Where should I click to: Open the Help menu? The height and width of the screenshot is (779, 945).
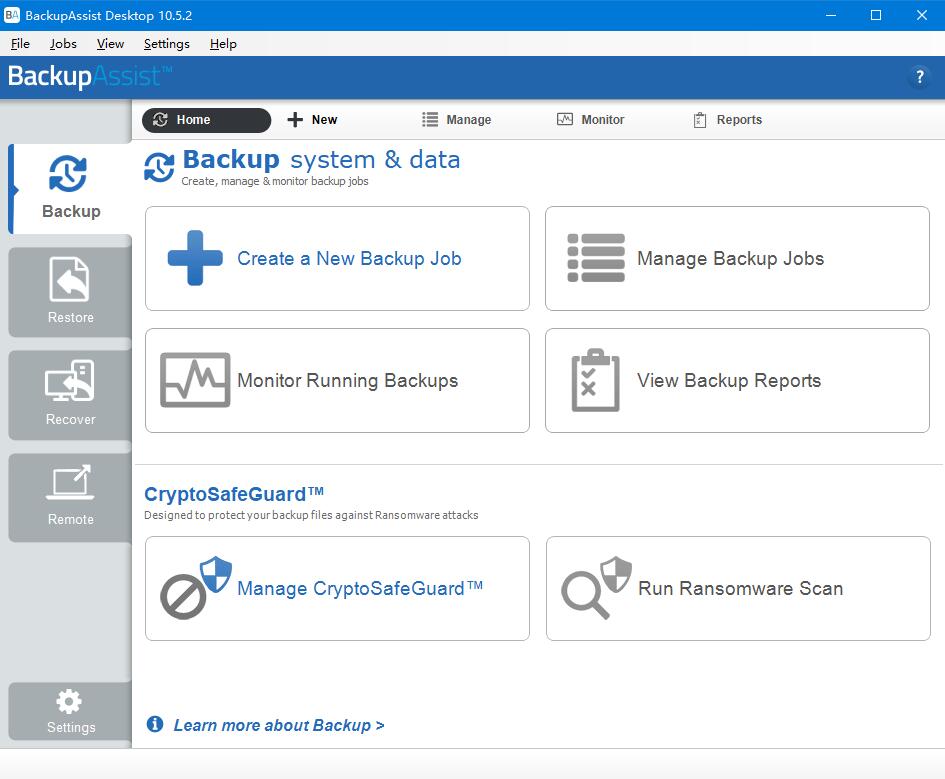223,44
